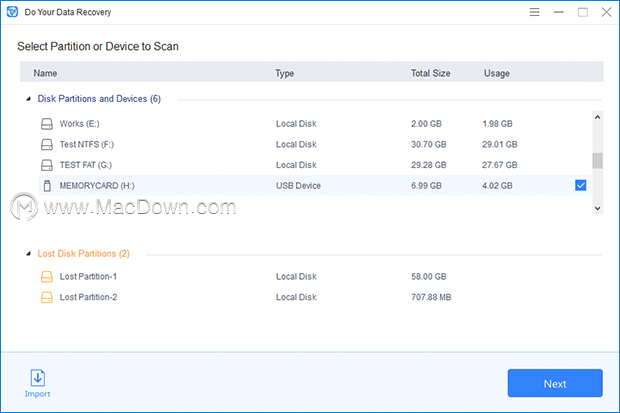The height and width of the screenshot is (413, 620).
Task: Sort by the Total Size column header
Action: coord(430,73)
